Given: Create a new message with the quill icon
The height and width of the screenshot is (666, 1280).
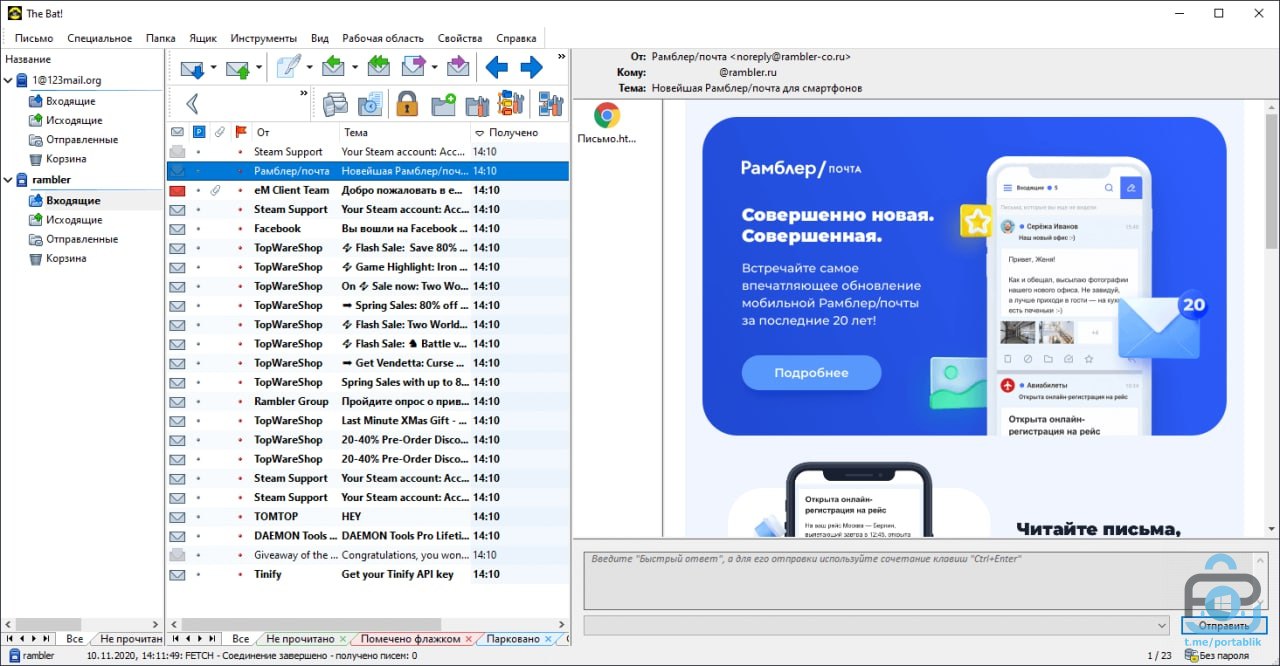Looking at the screenshot, I should coord(288,68).
